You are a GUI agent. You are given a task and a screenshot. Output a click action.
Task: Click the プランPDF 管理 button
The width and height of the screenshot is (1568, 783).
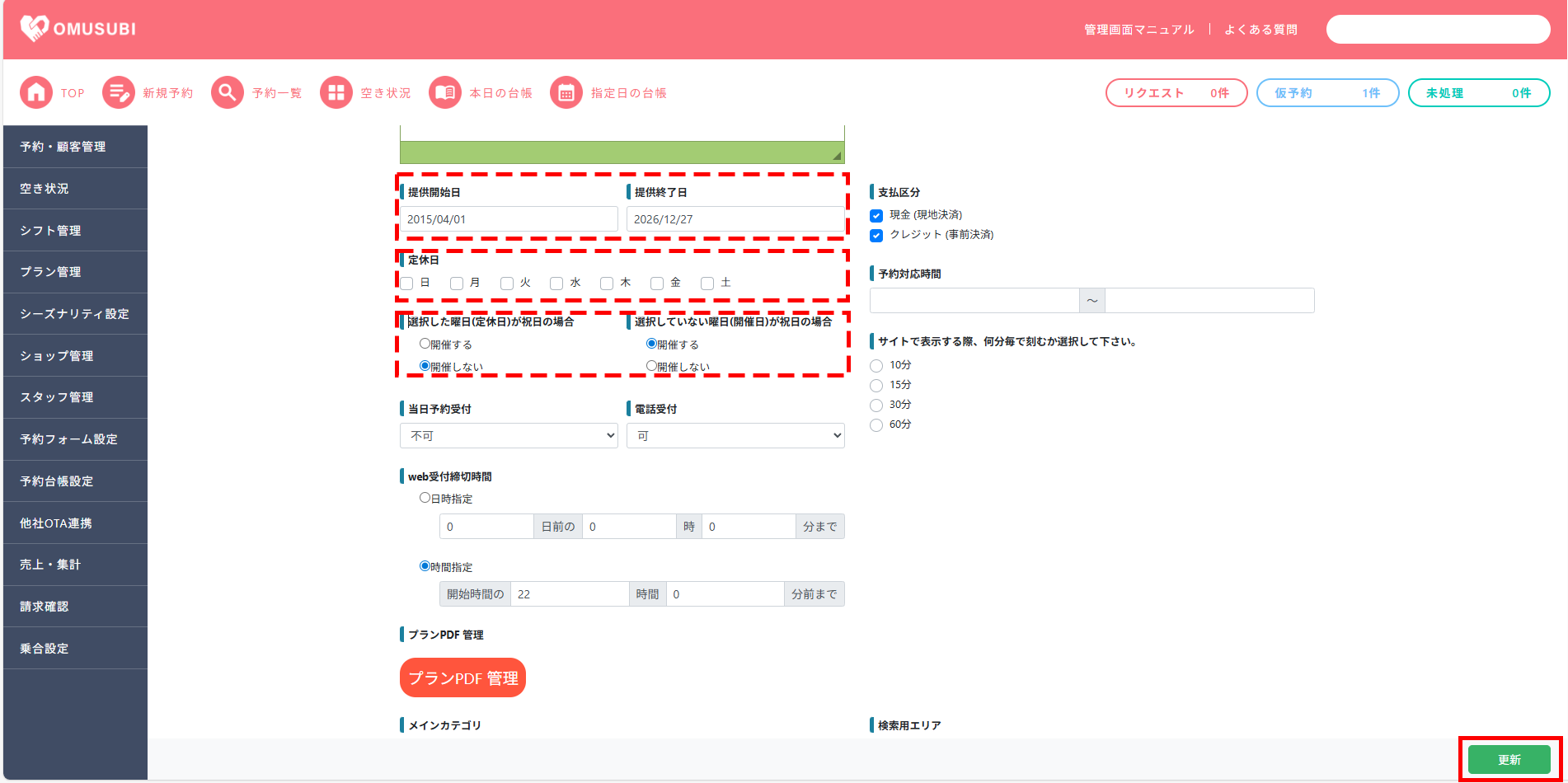(x=462, y=678)
